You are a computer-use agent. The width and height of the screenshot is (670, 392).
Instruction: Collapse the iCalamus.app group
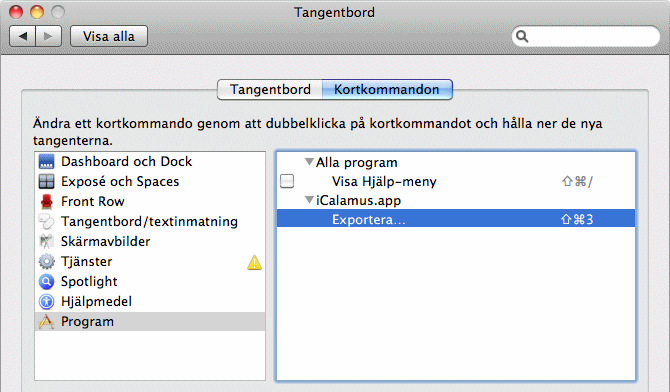[x=309, y=200]
